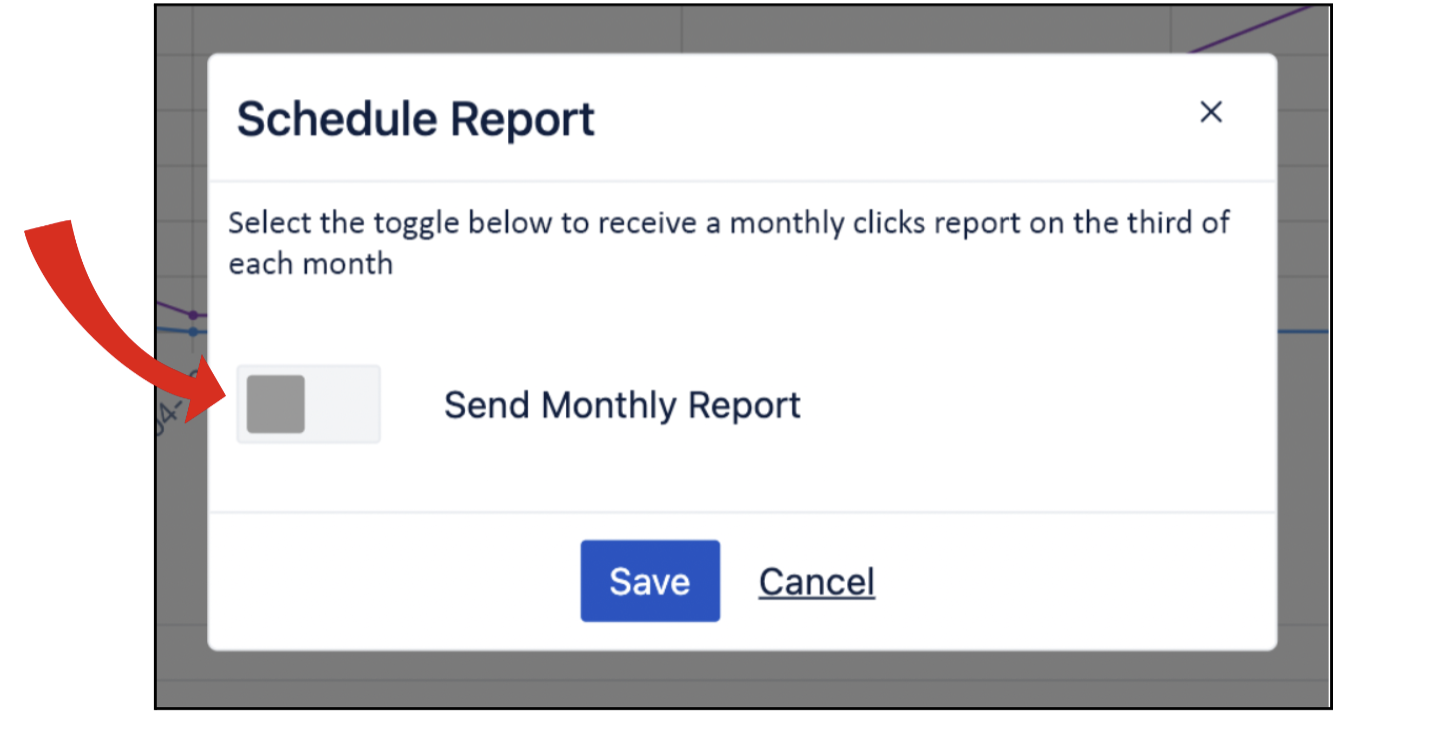
Task: Select the purple data point behind the dialog
Action: point(193,315)
